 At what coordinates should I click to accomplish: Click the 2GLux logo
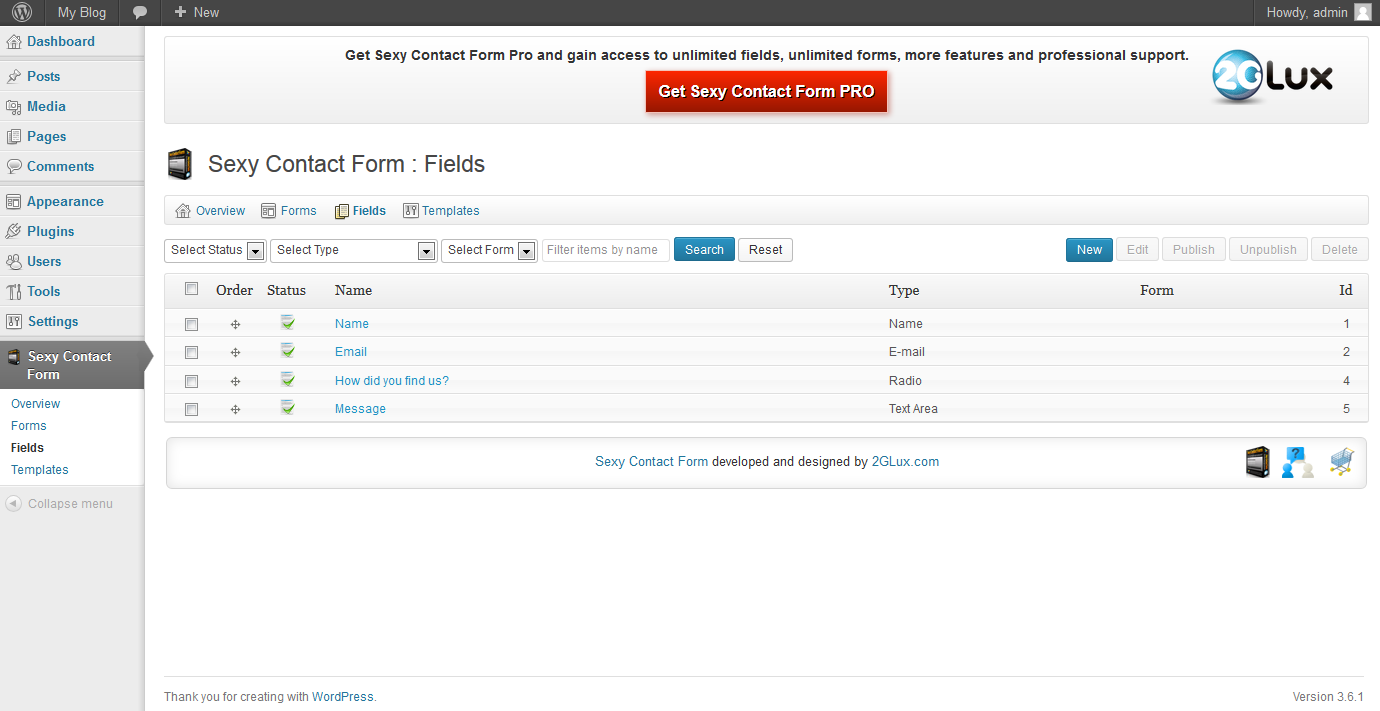pos(1272,77)
